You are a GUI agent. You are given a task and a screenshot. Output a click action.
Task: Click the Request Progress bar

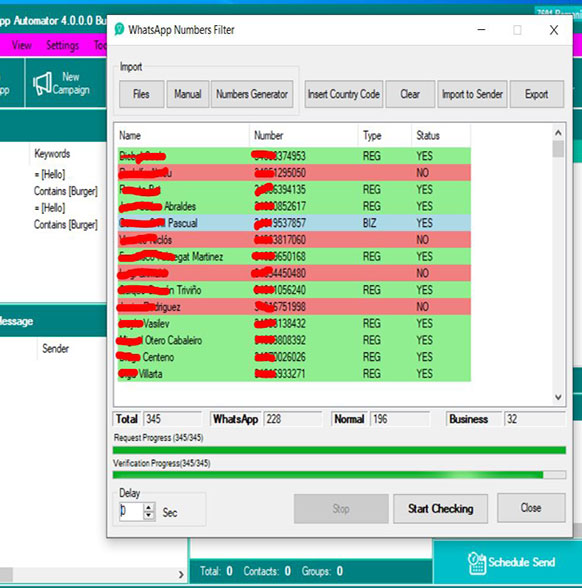339,450
